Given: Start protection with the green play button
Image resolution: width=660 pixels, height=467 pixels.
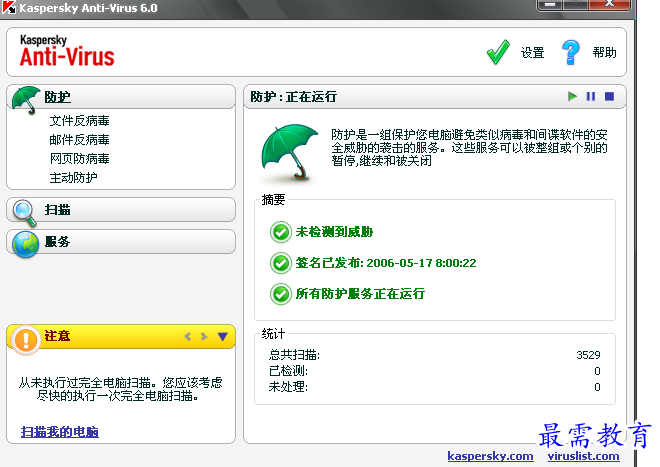Looking at the screenshot, I should (x=572, y=96).
